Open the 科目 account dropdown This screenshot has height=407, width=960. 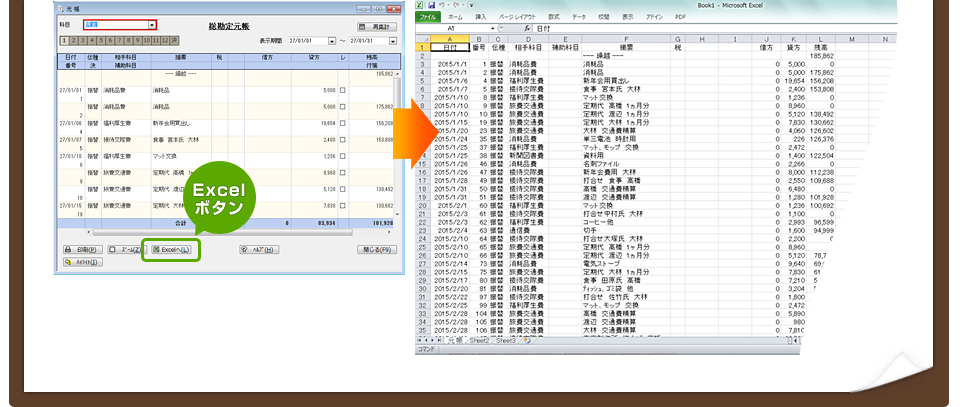(x=151, y=24)
